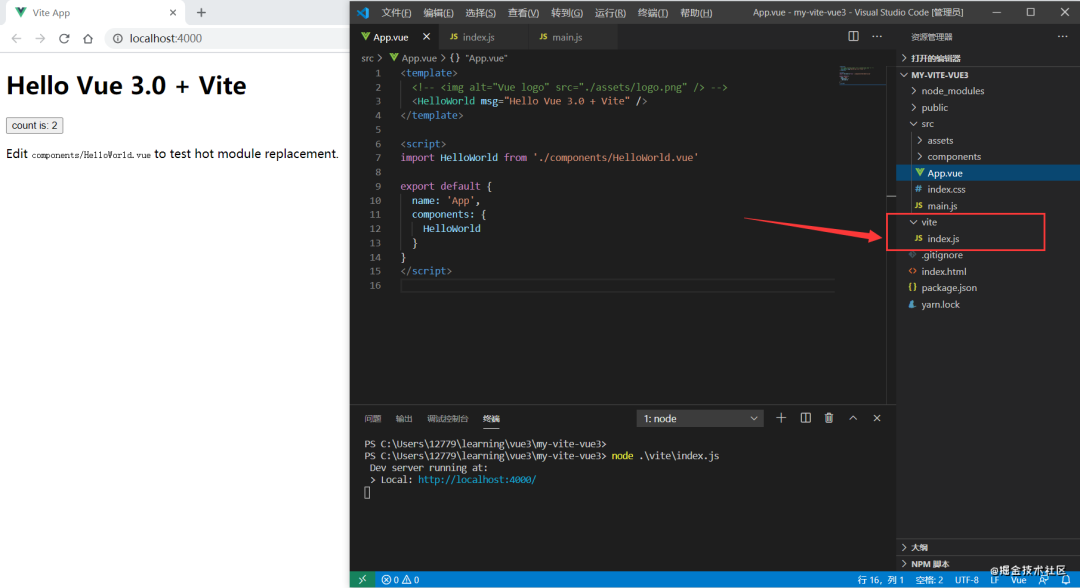Screen dimensions: 1080x588
Task: Expand the components folder
Action: point(988,157)
